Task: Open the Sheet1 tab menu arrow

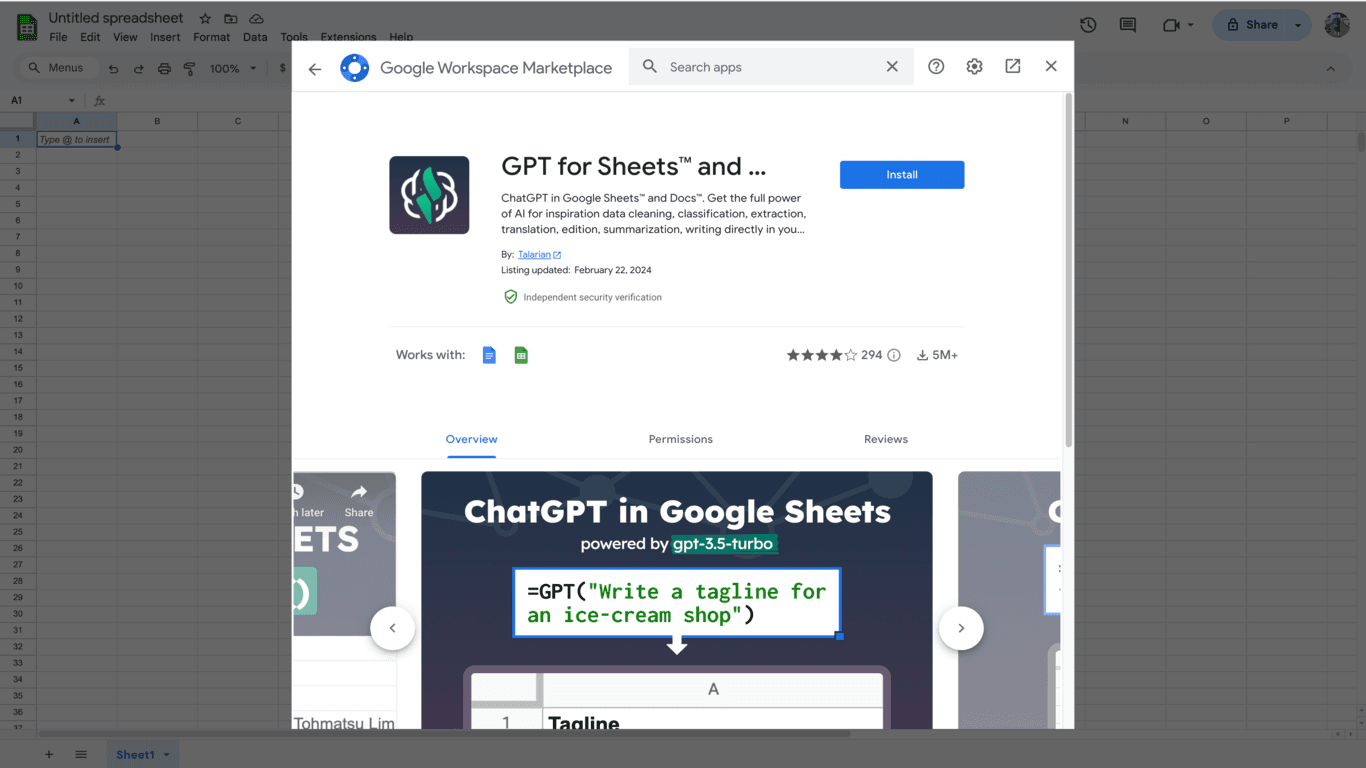Action: click(x=166, y=755)
